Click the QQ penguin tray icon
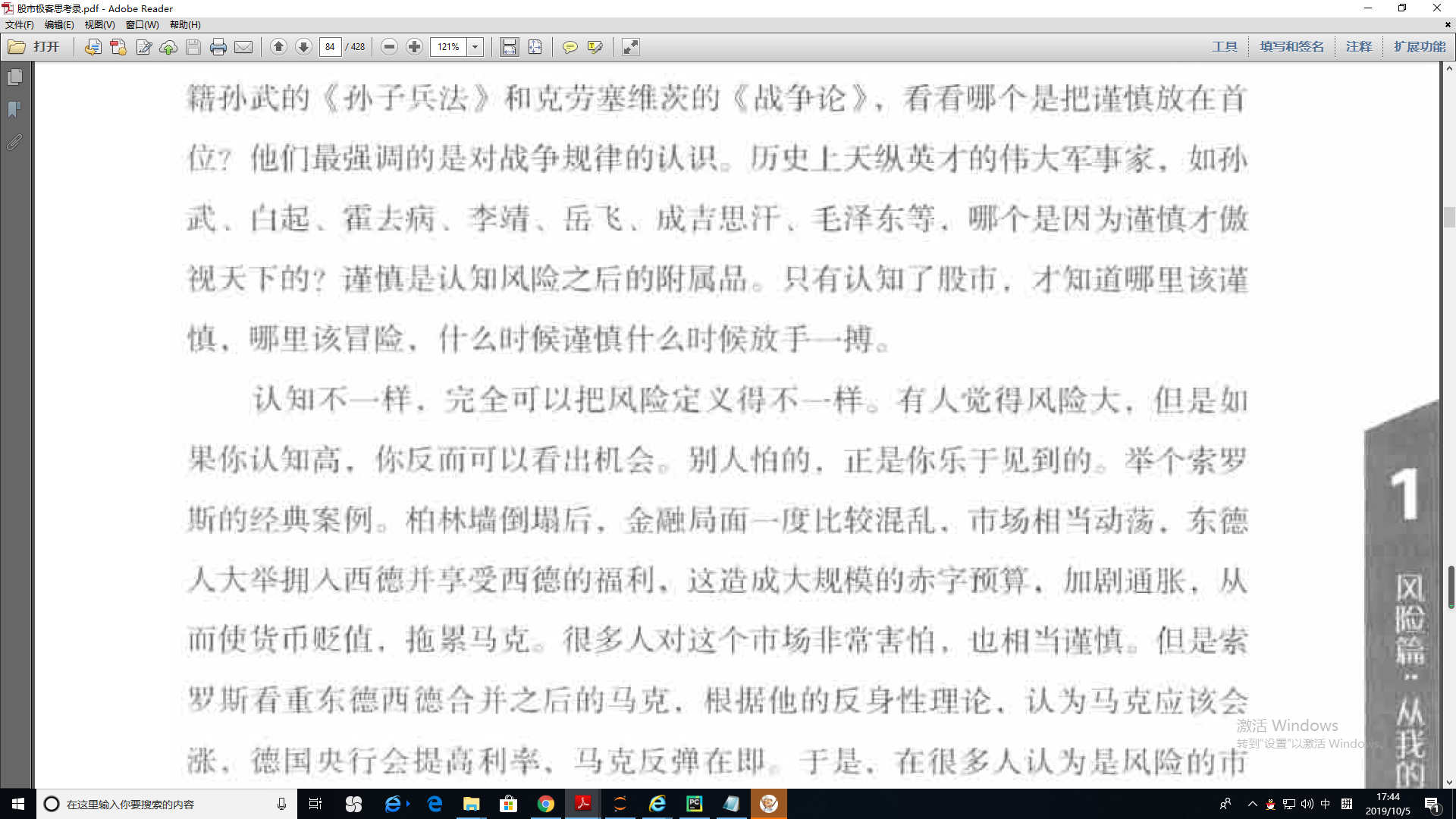 [x=1270, y=804]
